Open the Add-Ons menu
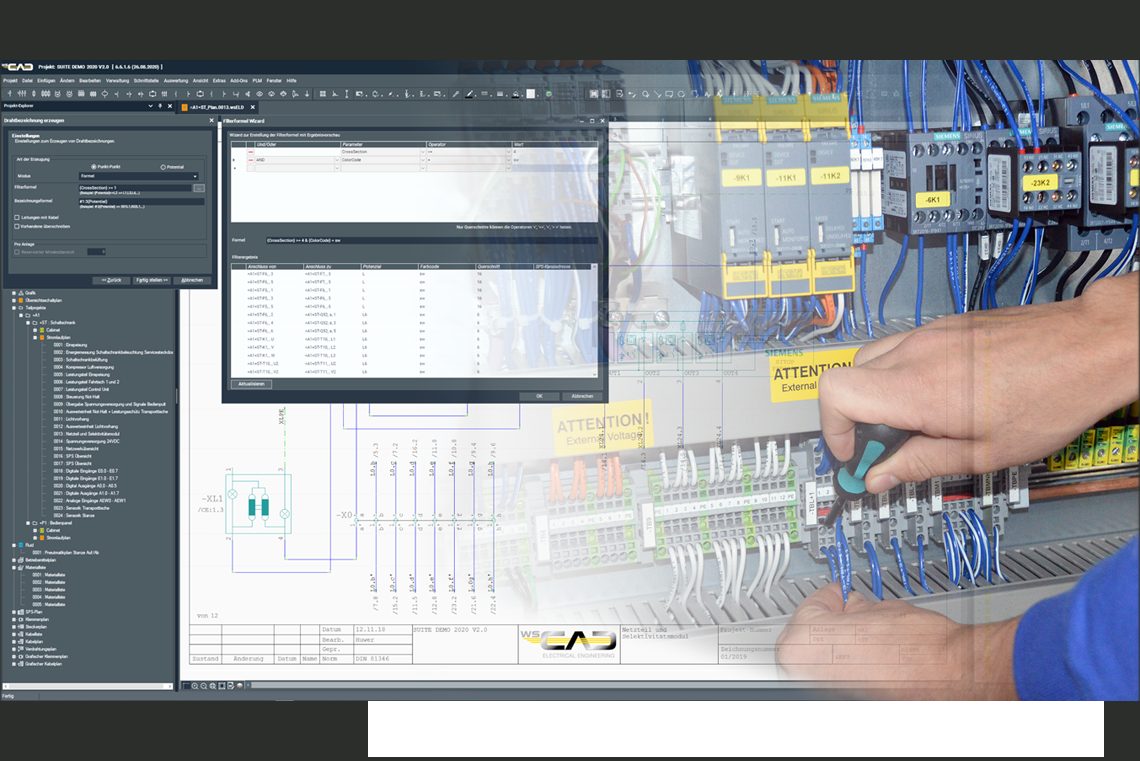The height and width of the screenshot is (761, 1140). (x=239, y=81)
